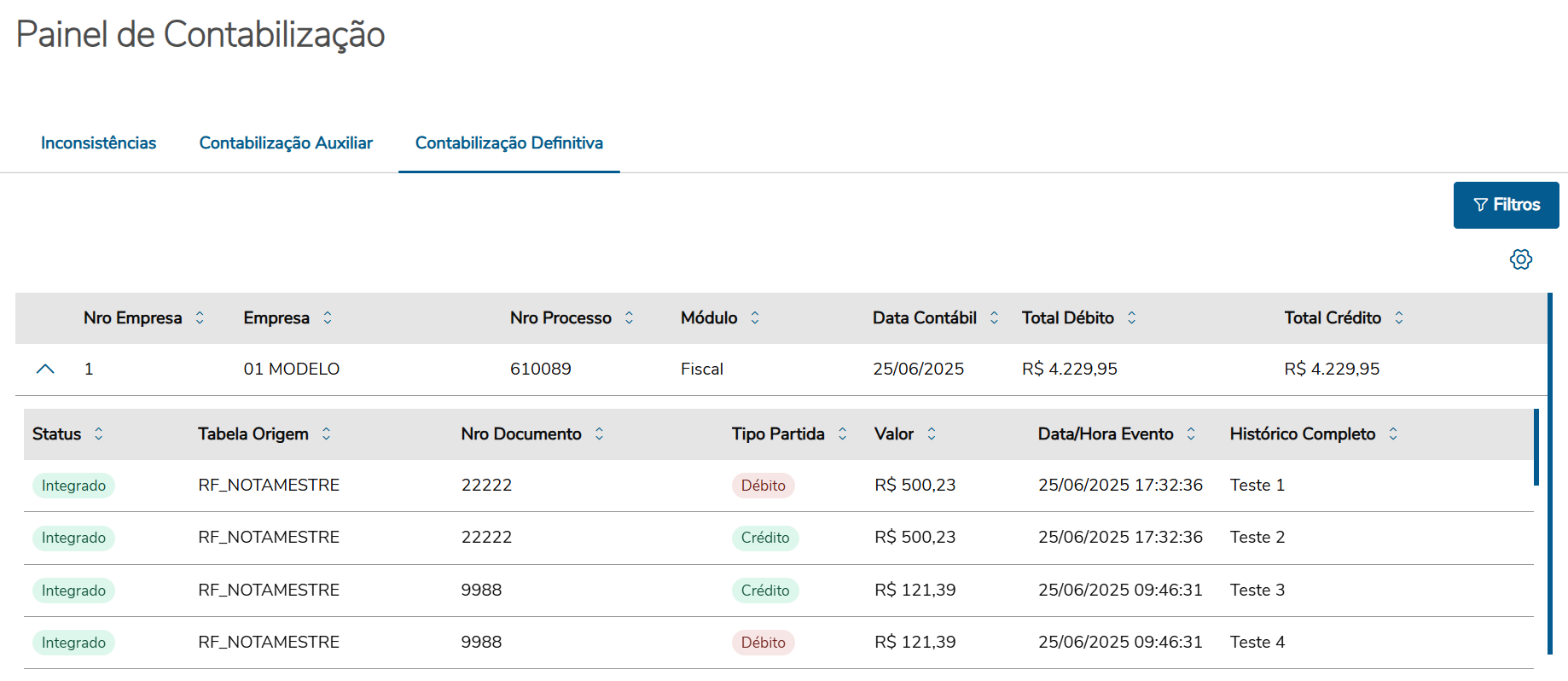Click the Integrado status of Teste 3
Image resolution: width=1568 pixels, height=681 pixels.
(x=73, y=591)
